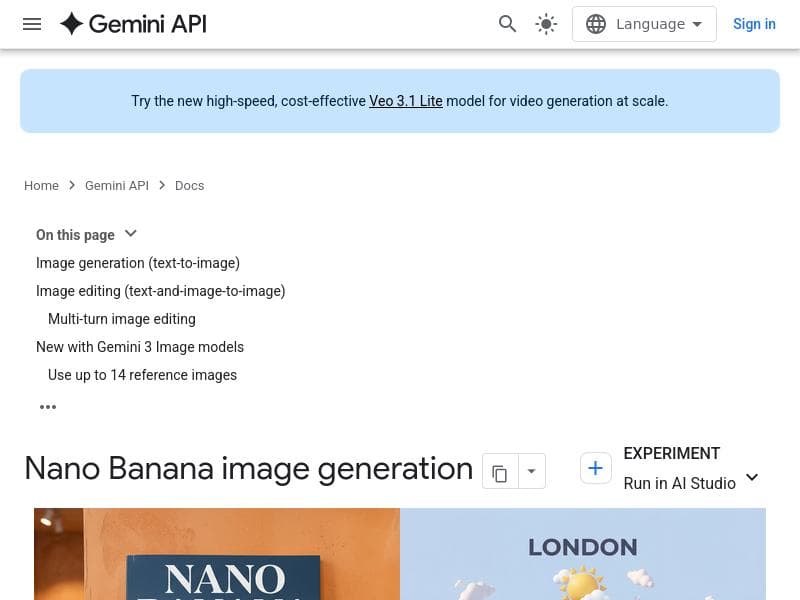This screenshot has width=800, height=600.
Task: Open the three-dot overflow in page contents
Action: 48,407
